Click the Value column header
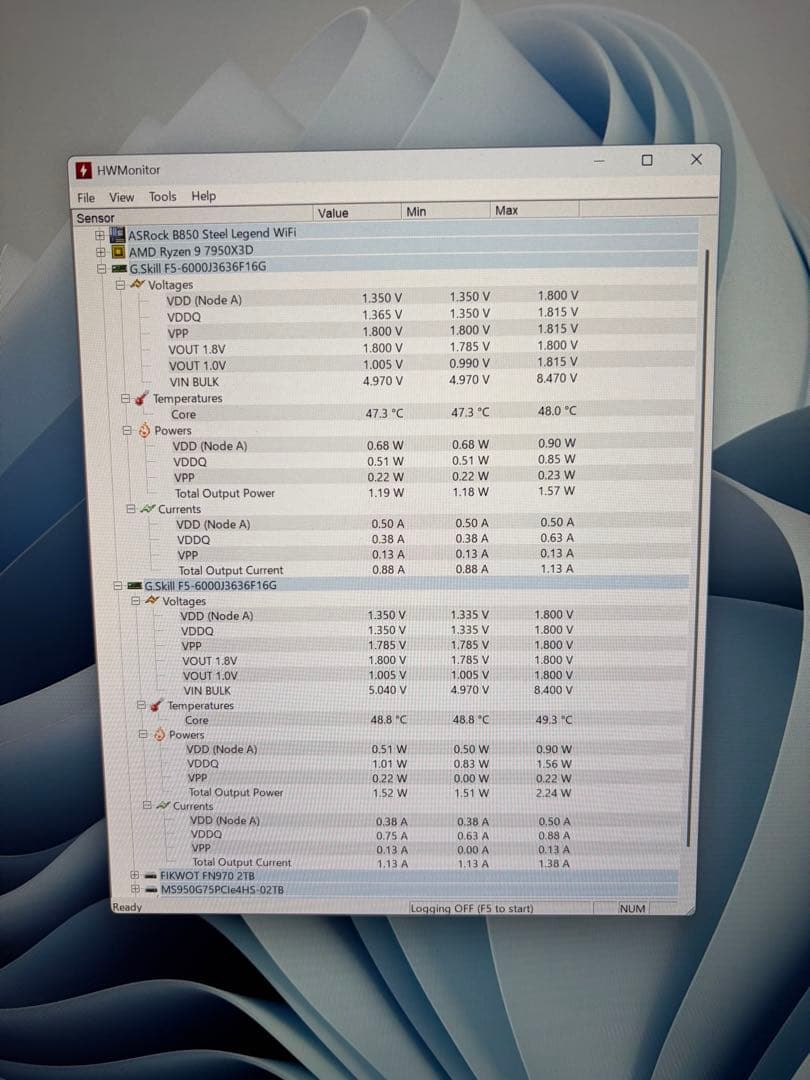Viewport: 810px width, 1080px height. coord(357,213)
